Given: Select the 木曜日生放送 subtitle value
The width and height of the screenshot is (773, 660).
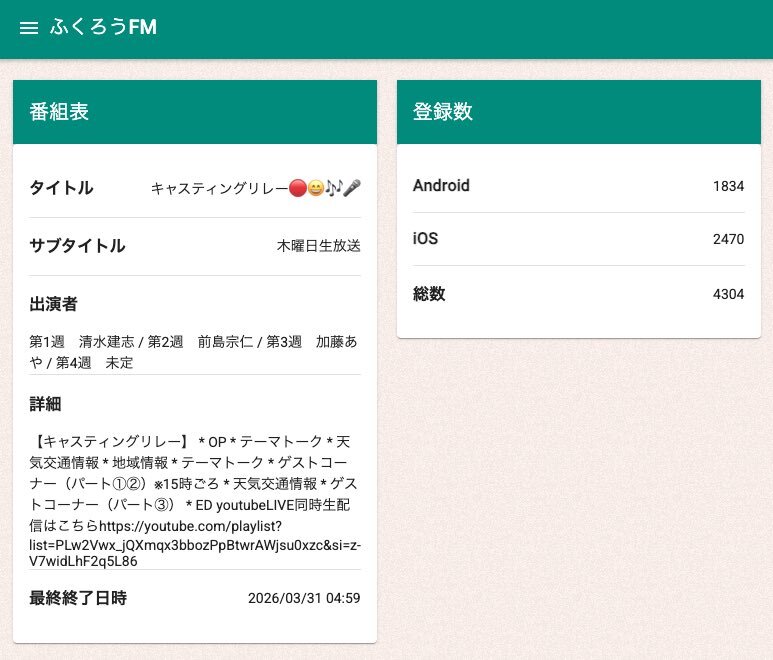Looking at the screenshot, I should [318, 246].
